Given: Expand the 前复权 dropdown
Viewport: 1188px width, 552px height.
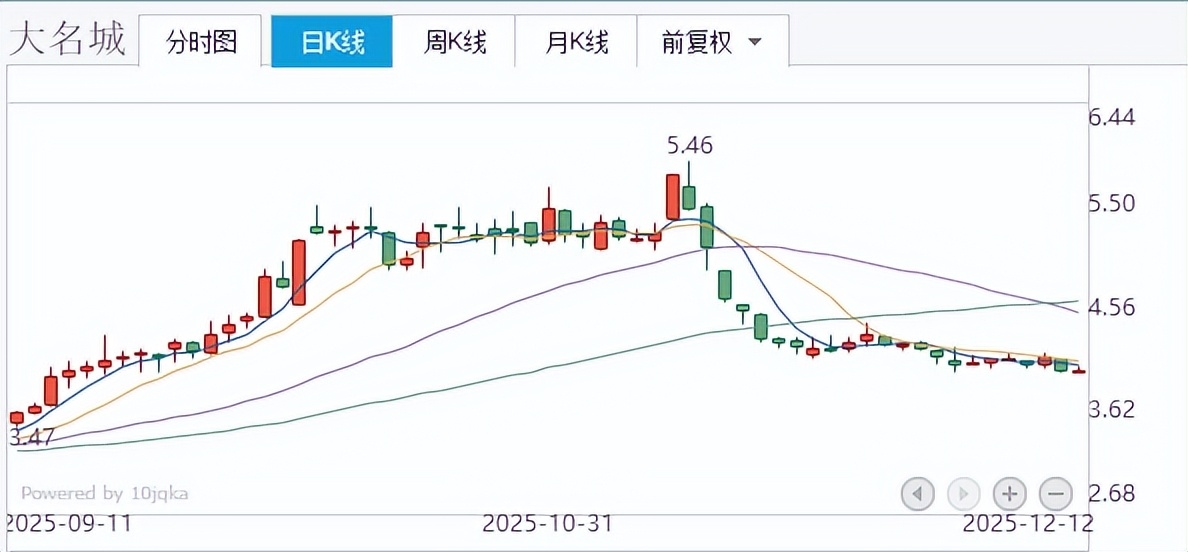Looking at the screenshot, I should click(x=711, y=42).
